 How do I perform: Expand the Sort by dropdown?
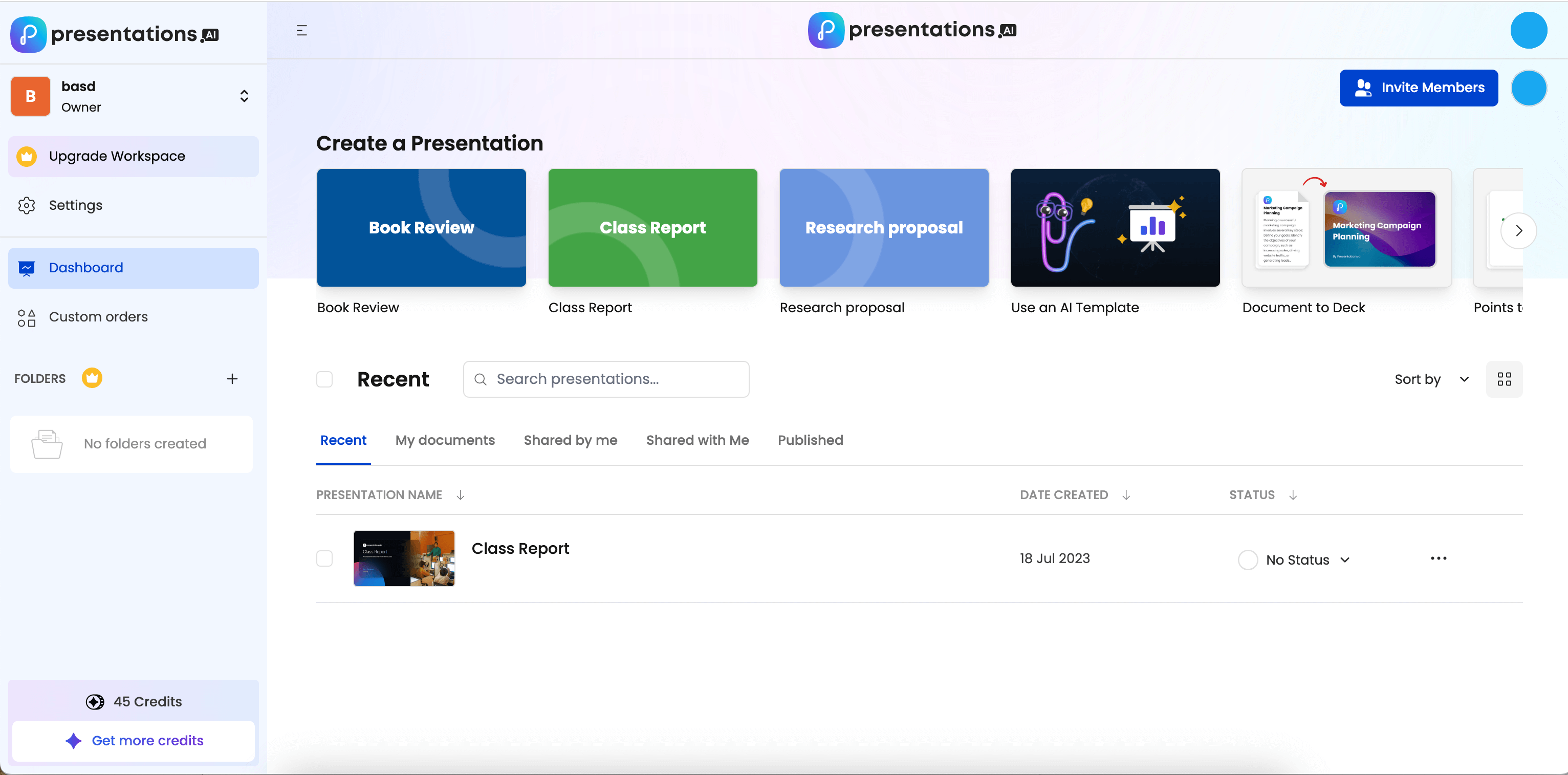[x=1430, y=378]
